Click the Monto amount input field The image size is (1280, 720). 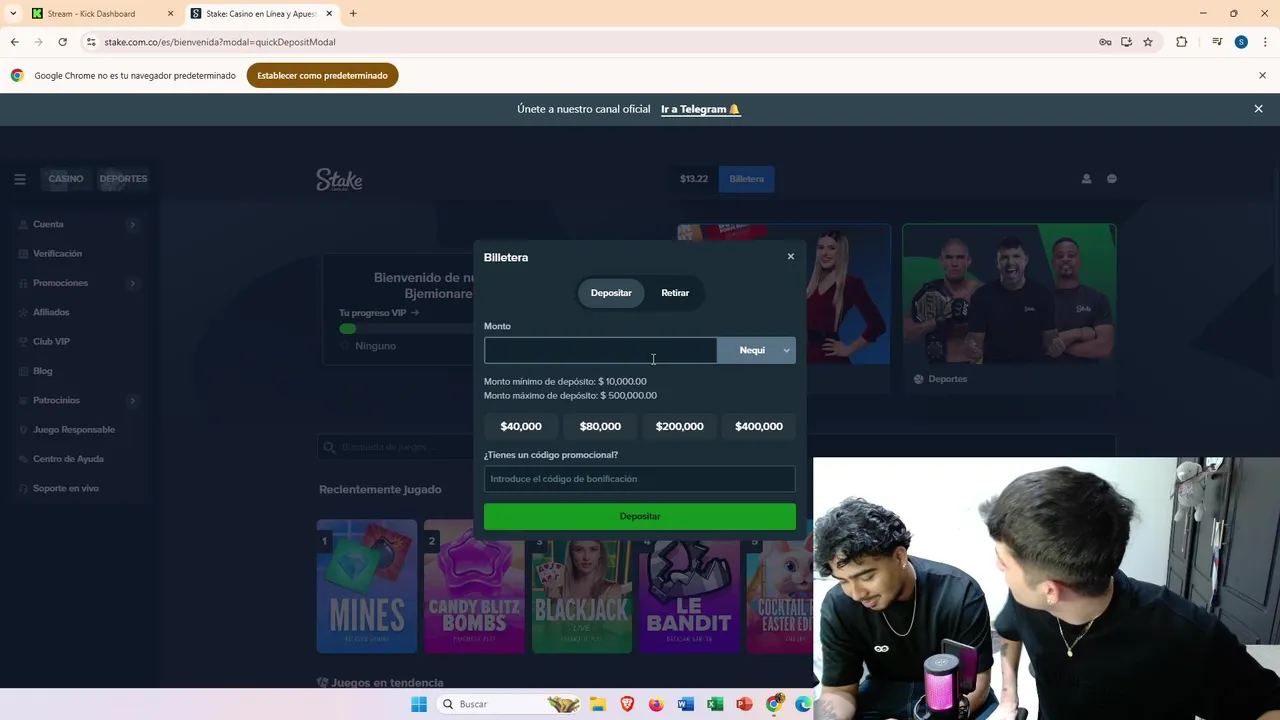coord(600,350)
